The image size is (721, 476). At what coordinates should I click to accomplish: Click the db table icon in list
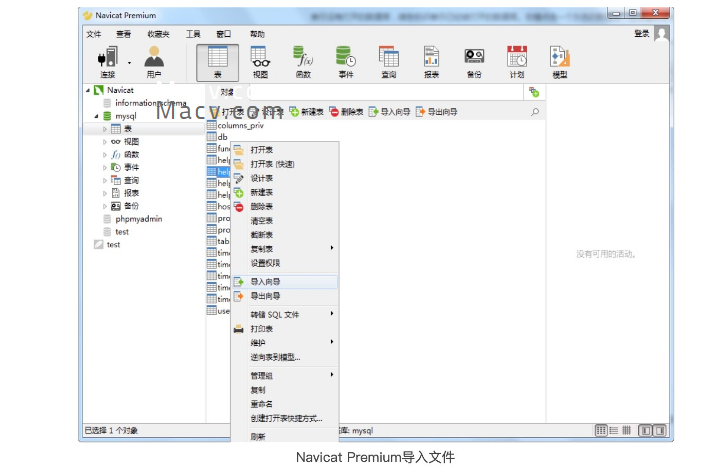212,137
